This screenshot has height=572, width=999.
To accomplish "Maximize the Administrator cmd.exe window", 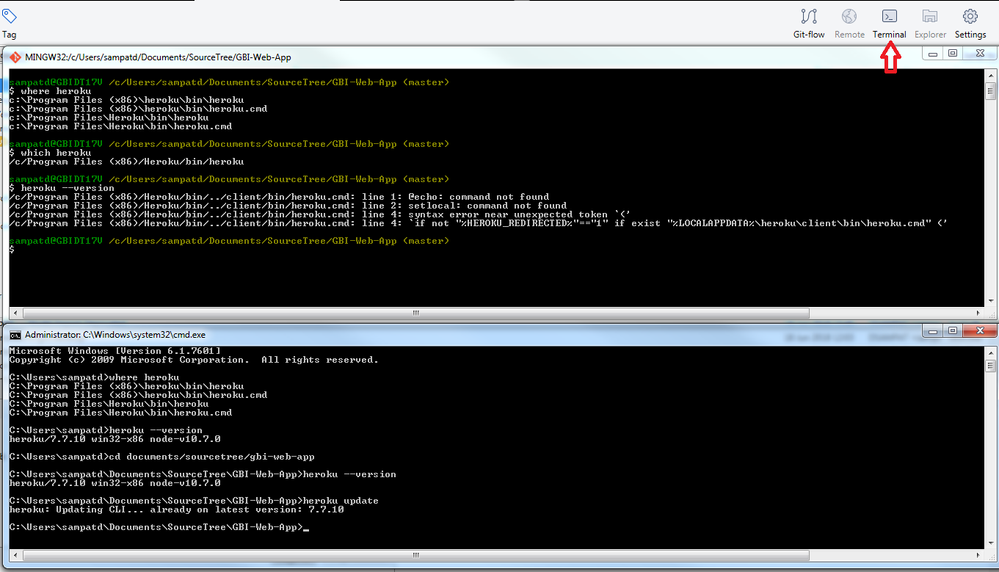I will 952,331.
